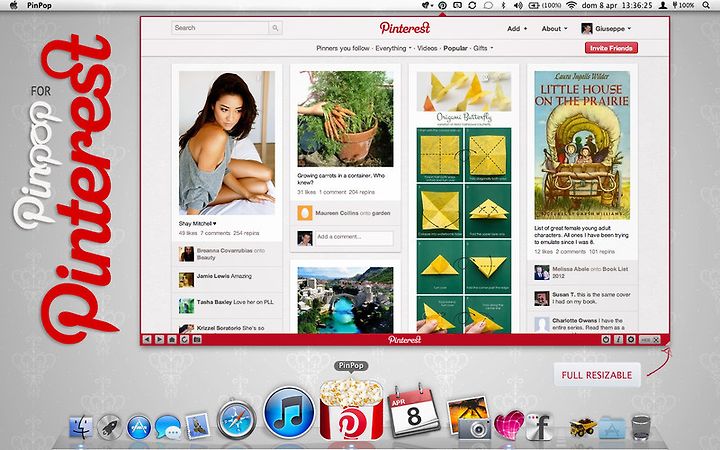Open Spotlight search in menu bar
Screen dimensions: 720x450
(706, 6)
